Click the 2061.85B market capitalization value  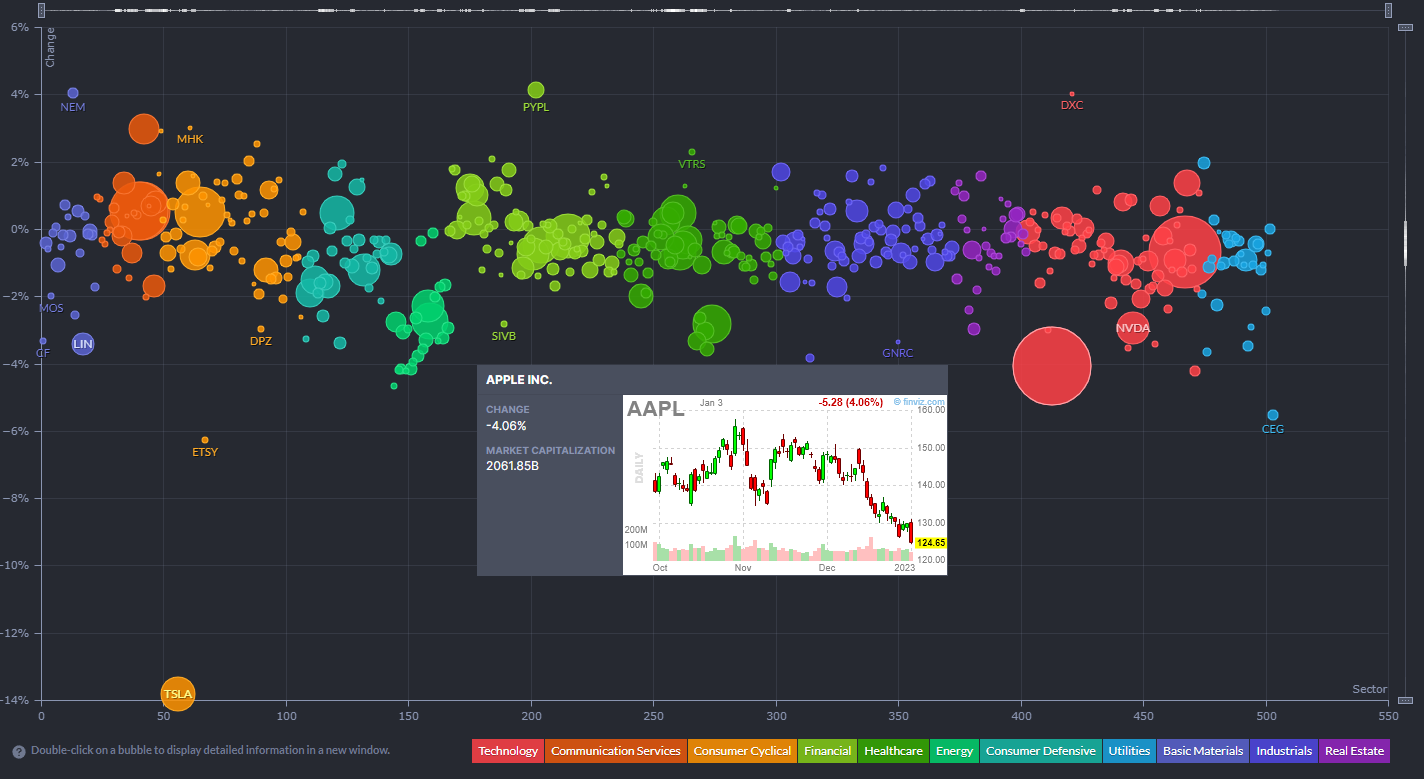click(x=512, y=466)
